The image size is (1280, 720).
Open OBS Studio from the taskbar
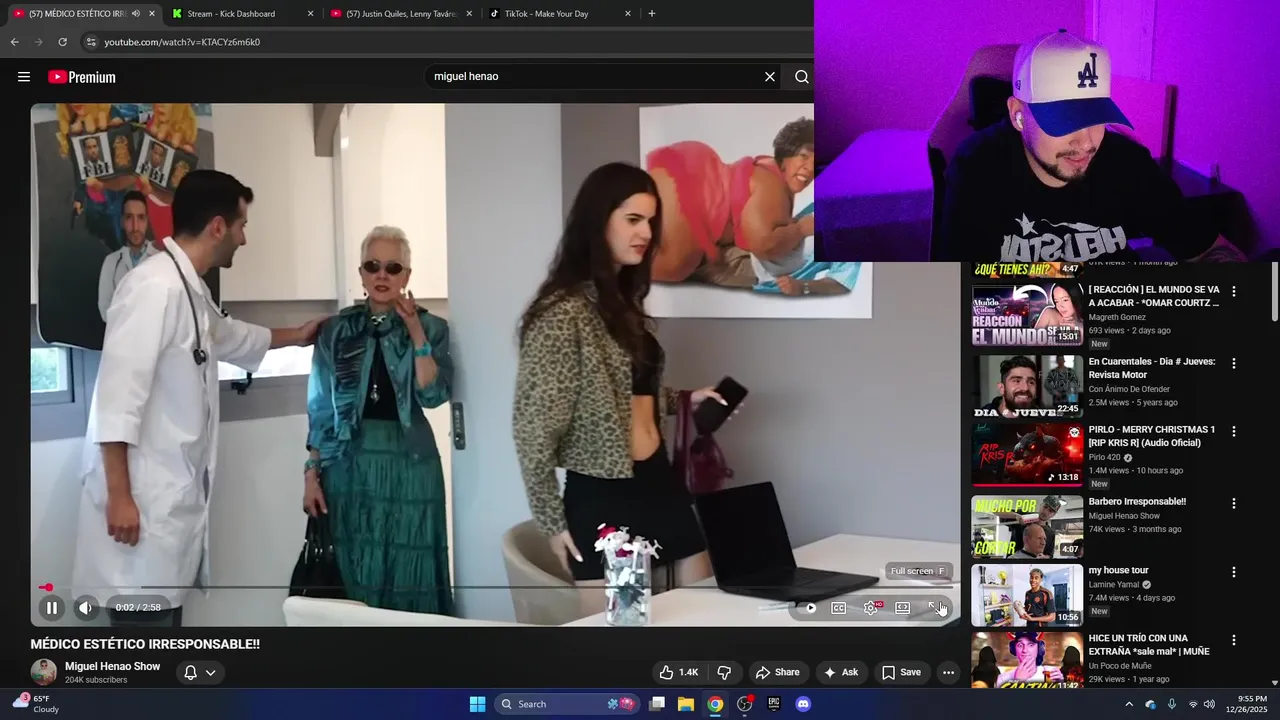tap(744, 704)
